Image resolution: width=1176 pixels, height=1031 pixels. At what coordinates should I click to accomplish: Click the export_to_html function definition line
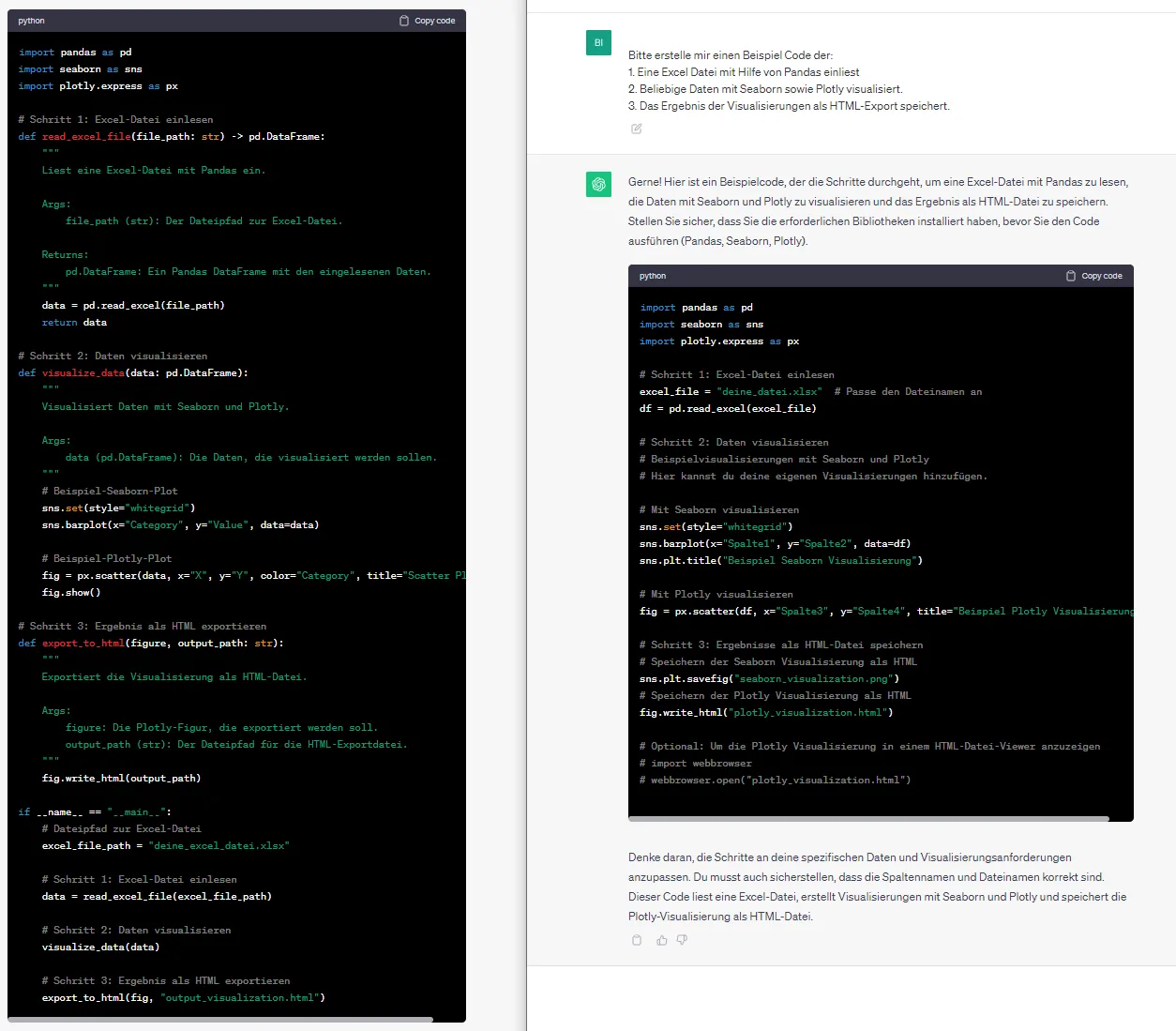[x=150, y=644]
